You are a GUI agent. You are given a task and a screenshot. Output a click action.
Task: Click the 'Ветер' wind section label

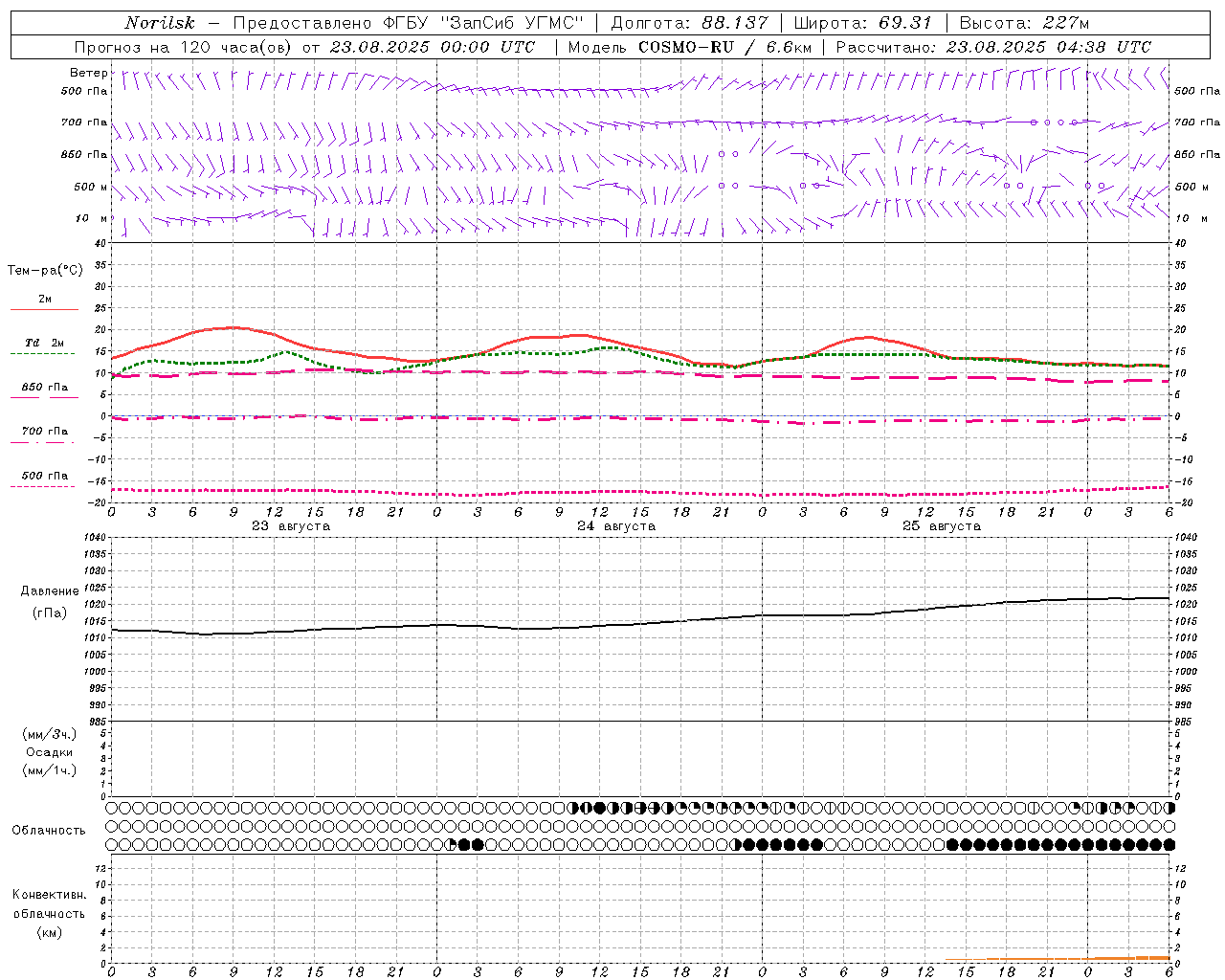coord(88,73)
